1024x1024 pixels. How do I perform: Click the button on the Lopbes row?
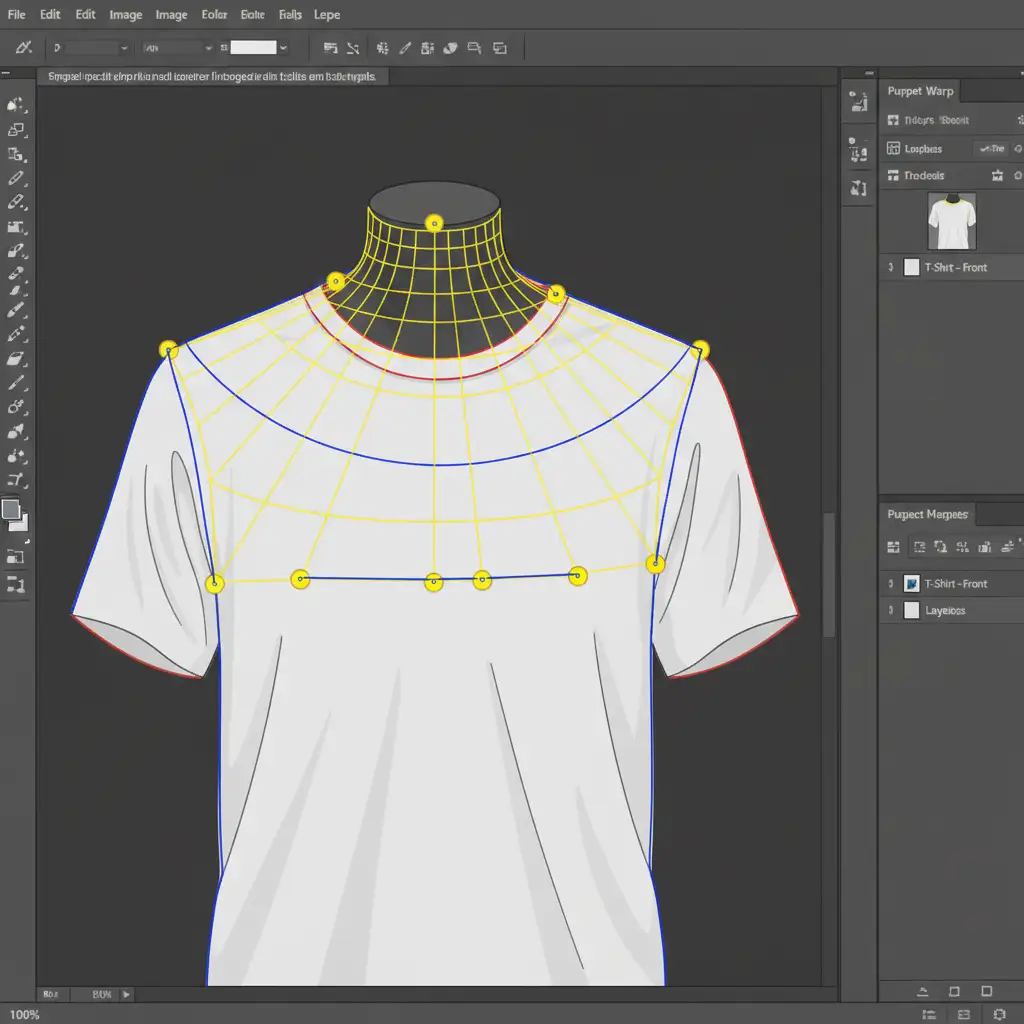tap(991, 149)
